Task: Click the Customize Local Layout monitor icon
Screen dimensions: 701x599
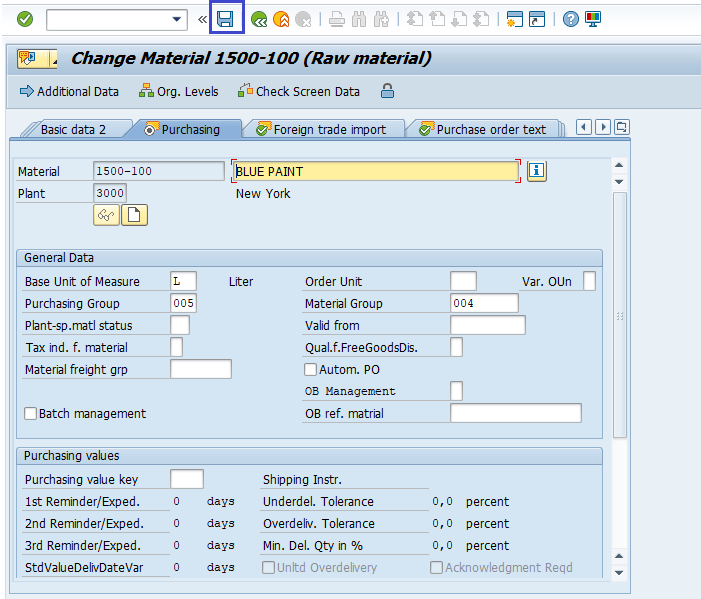Action: coord(593,19)
